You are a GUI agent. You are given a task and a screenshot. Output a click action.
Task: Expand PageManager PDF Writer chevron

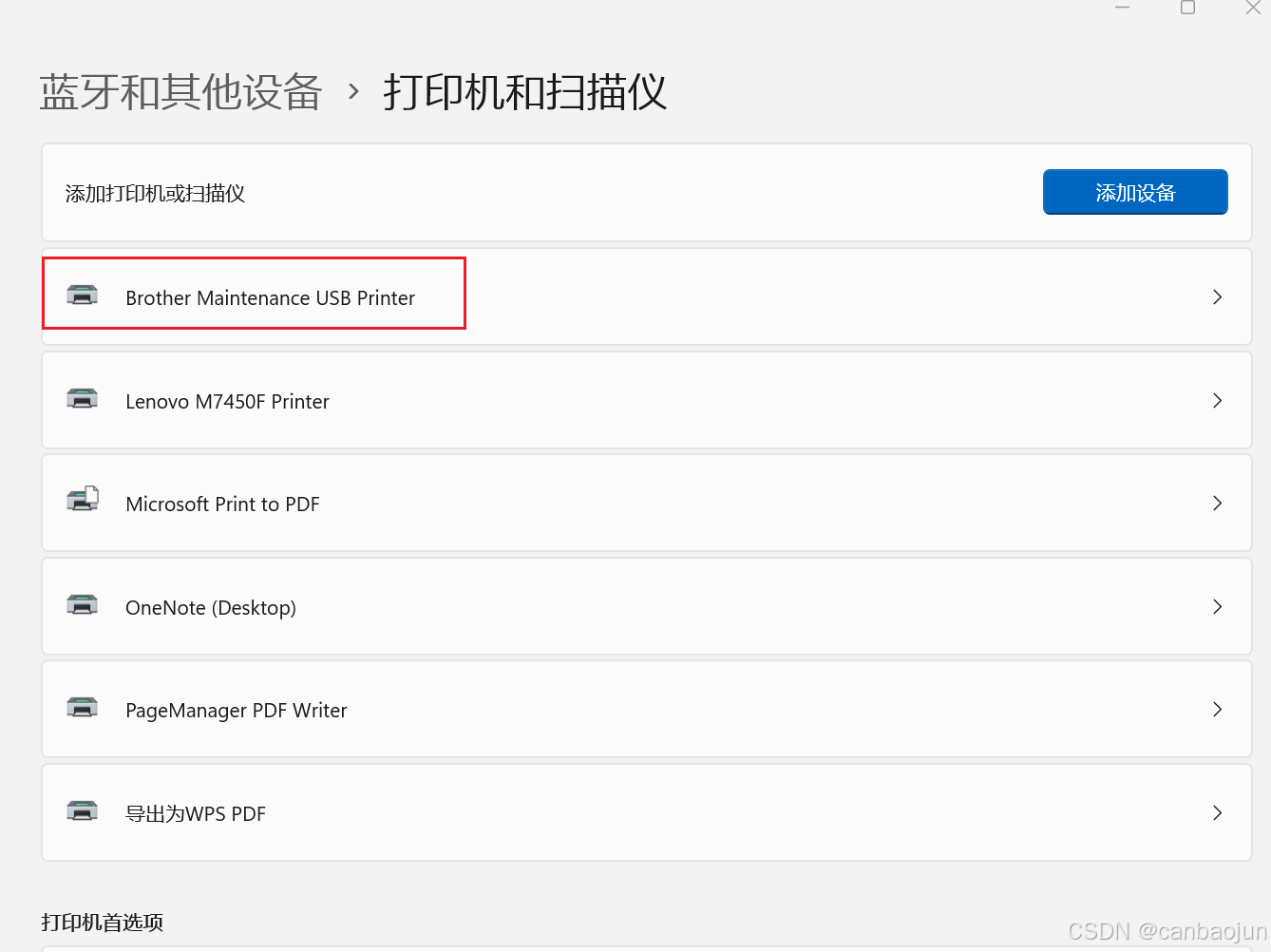(1217, 710)
